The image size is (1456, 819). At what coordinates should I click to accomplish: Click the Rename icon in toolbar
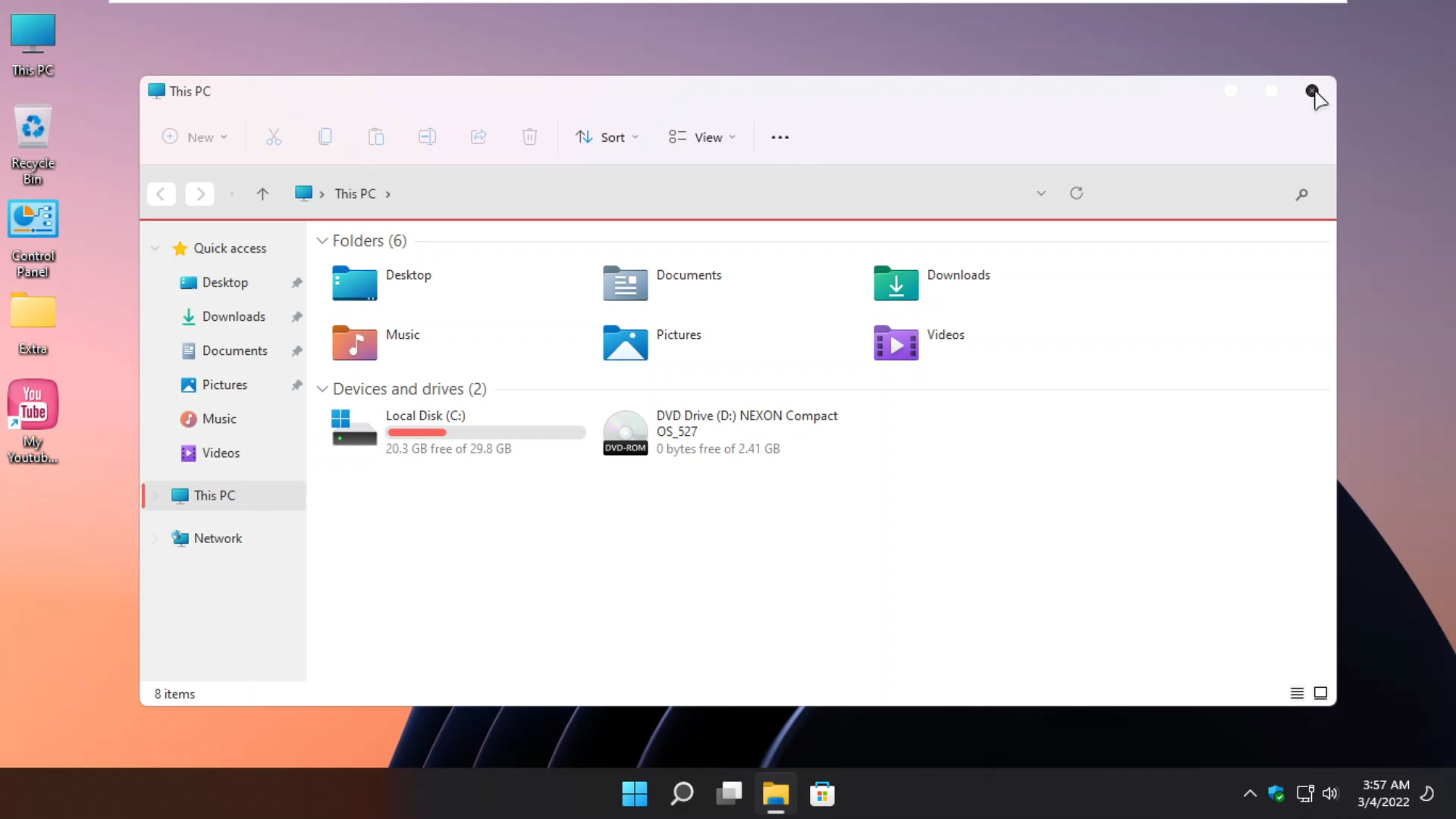click(x=427, y=137)
